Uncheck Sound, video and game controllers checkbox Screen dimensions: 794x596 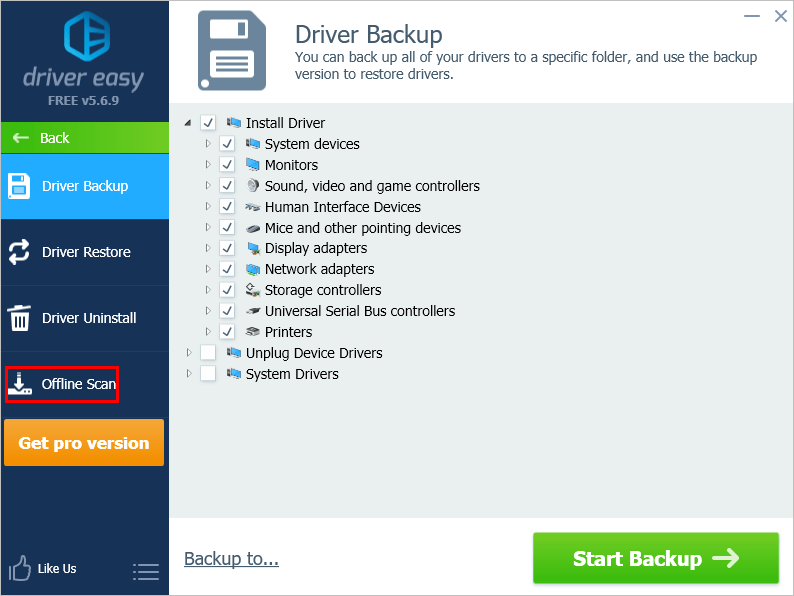[227, 185]
